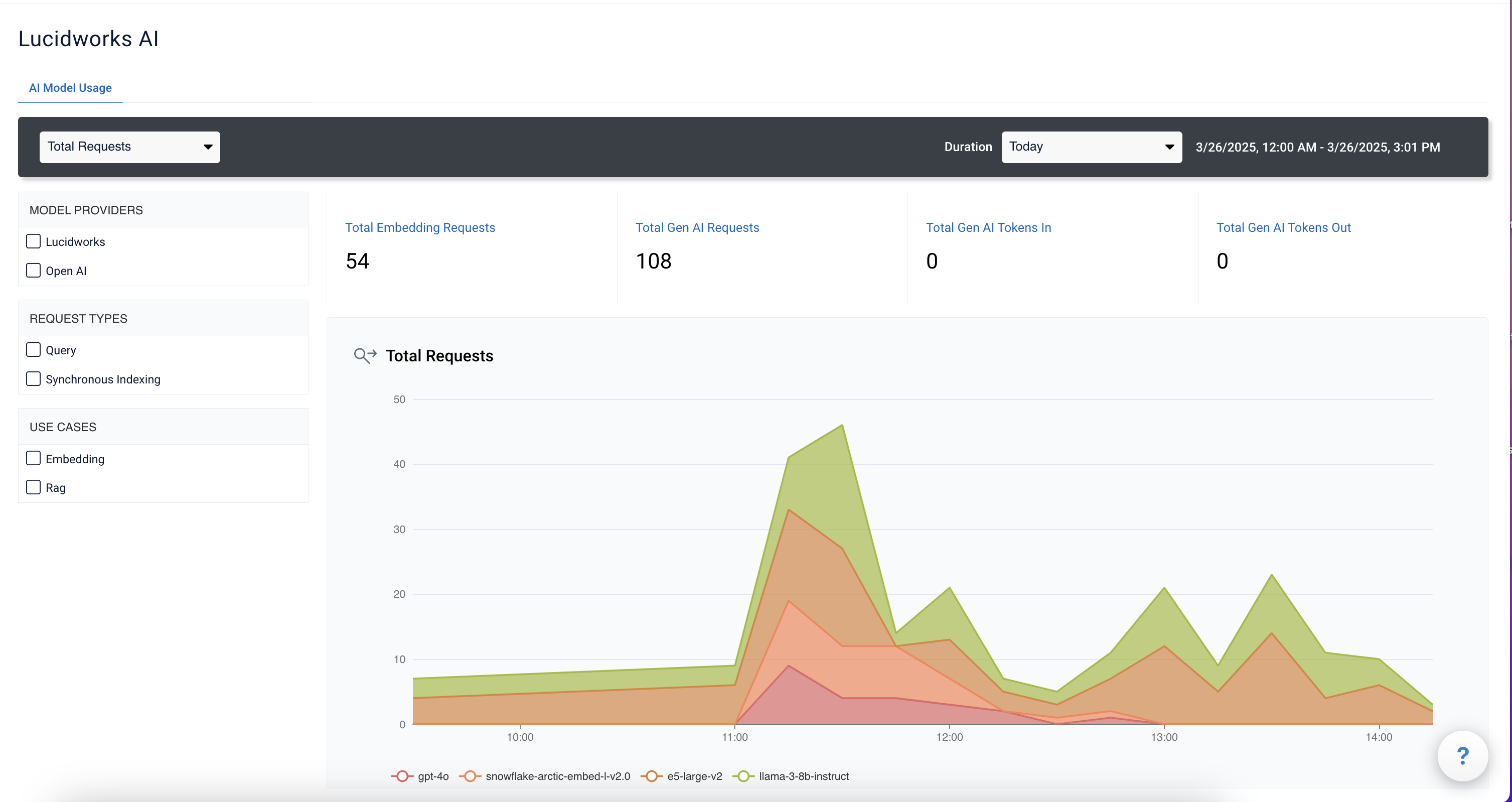Check the Rag use case checkbox
1512x802 pixels.
coord(34,487)
